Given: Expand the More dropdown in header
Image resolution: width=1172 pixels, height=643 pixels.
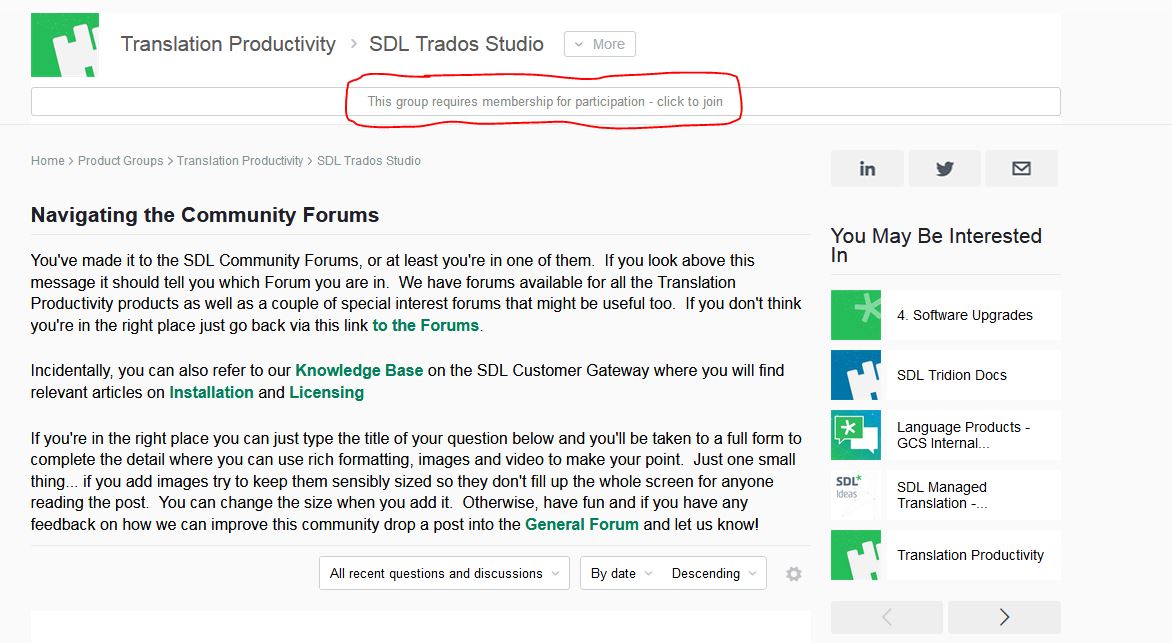Looking at the screenshot, I should [x=599, y=44].
